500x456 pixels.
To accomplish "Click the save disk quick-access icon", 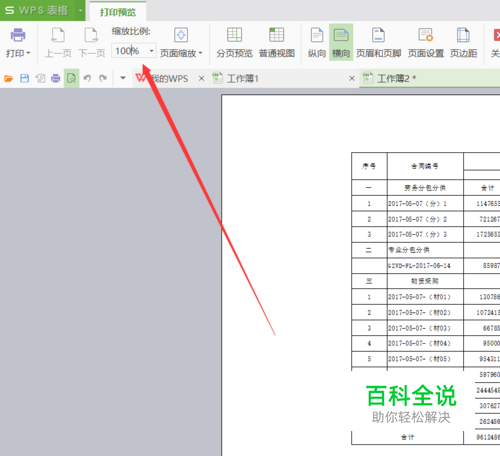I will [x=24, y=79].
